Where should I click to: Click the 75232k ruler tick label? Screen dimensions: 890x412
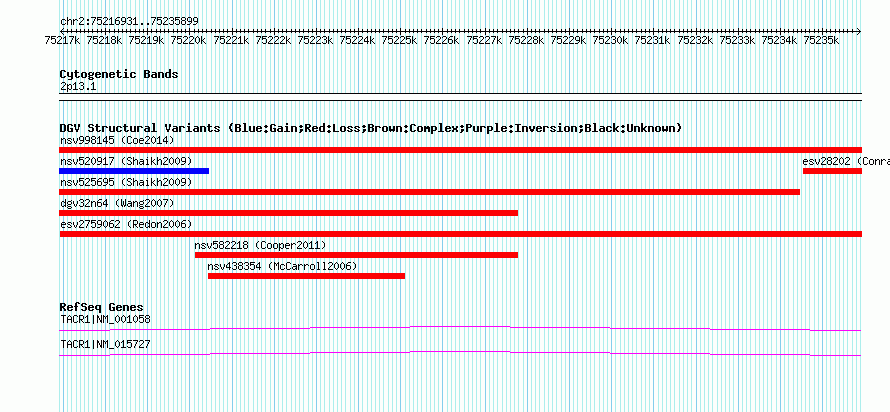[695, 40]
